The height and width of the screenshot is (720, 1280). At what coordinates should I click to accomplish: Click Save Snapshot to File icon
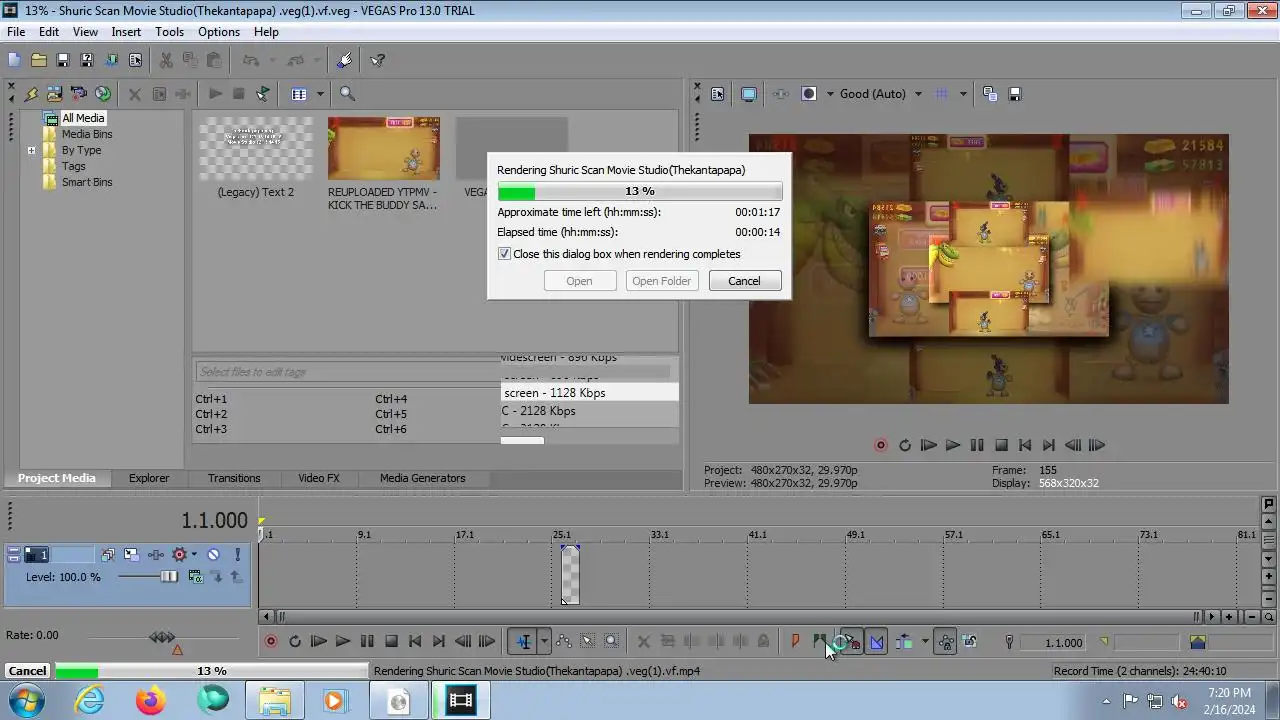1015,94
